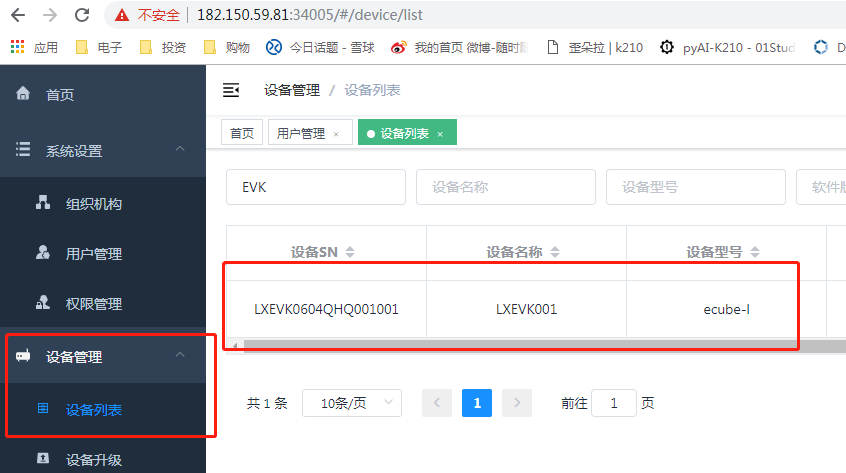Click 设备管理 in the breadcrumb

(292, 90)
